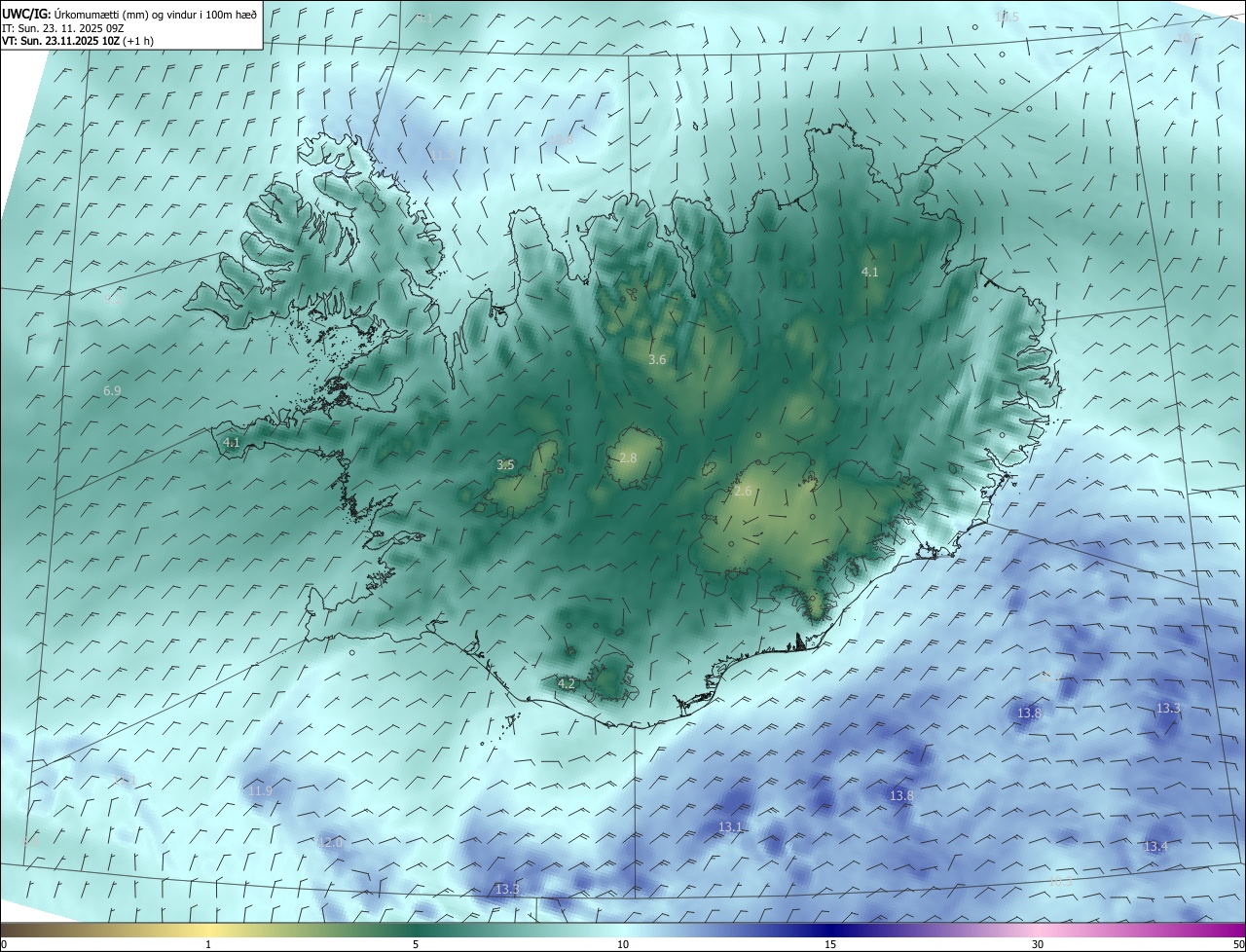The height and width of the screenshot is (952, 1246).
Task: Click the 2.8 value label on map
Action: pos(628,458)
